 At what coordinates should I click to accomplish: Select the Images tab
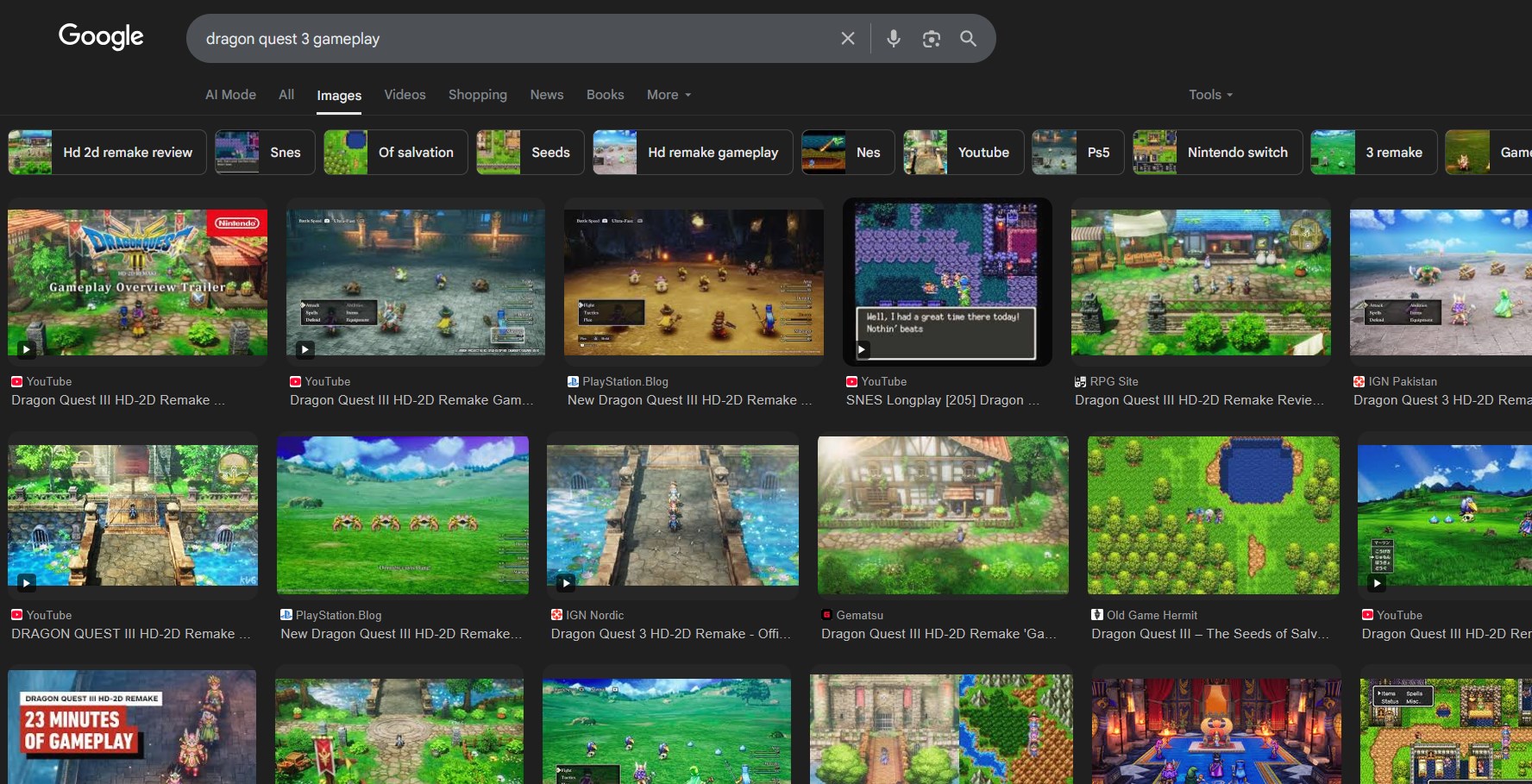[x=339, y=96]
